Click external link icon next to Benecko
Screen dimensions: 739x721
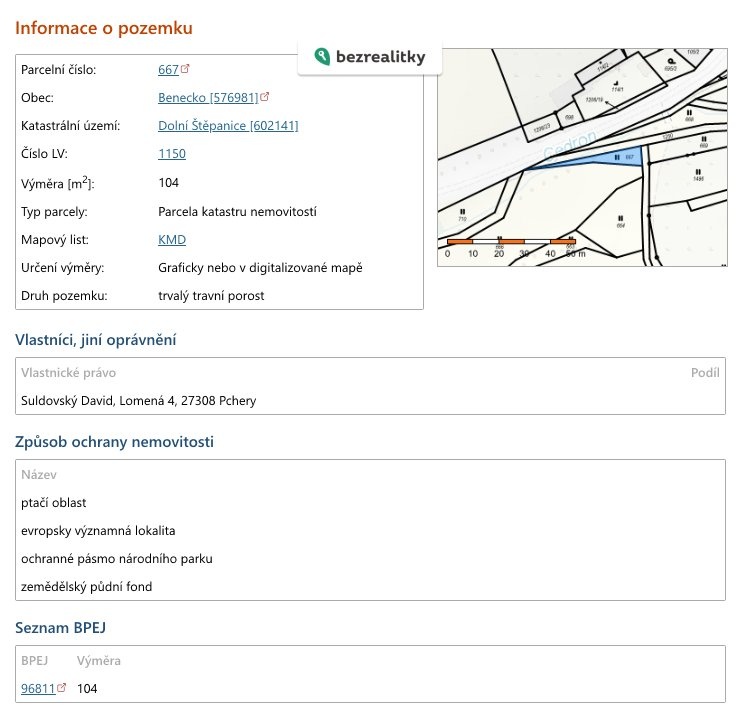point(265,98)
